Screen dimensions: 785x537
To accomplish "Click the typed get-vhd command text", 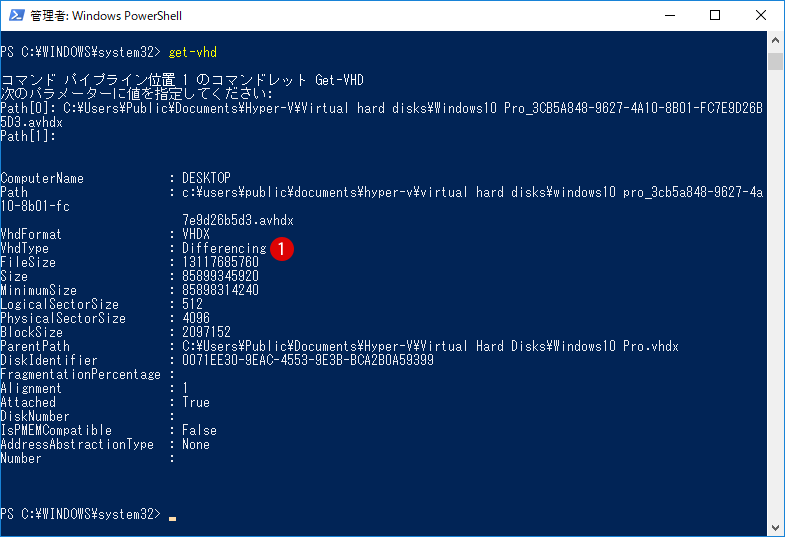I will (x=193, y=52).
